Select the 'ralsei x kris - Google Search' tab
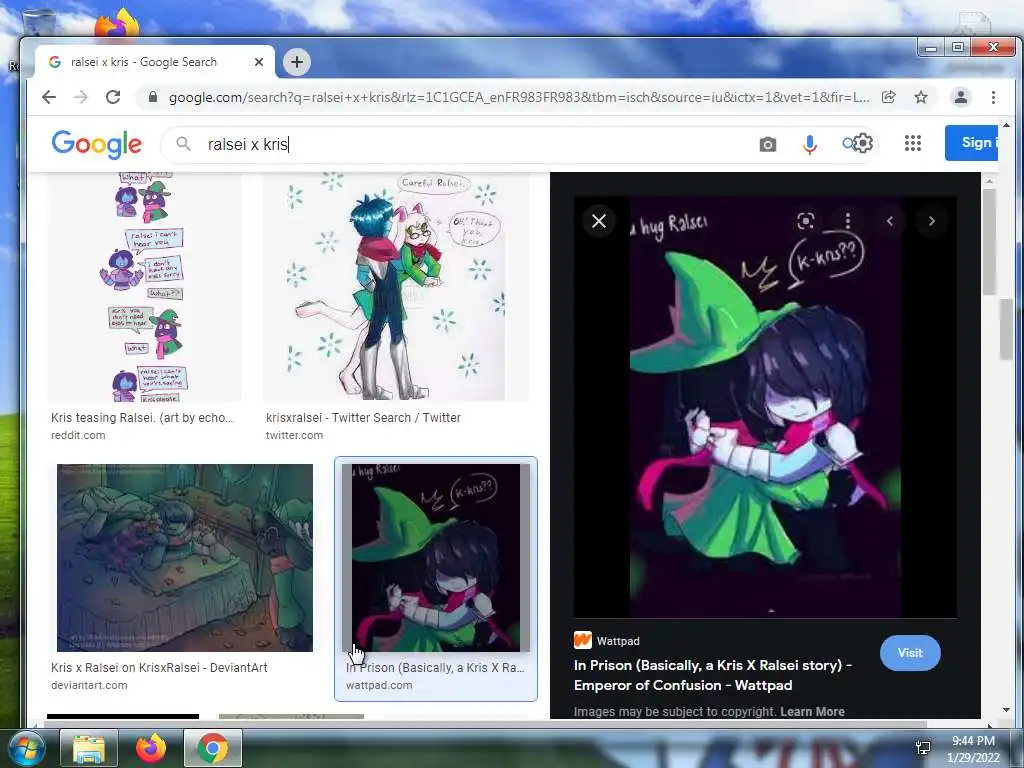Viewport: 1024px width, 768px height. pyautogui.click(x=155, y=62)
